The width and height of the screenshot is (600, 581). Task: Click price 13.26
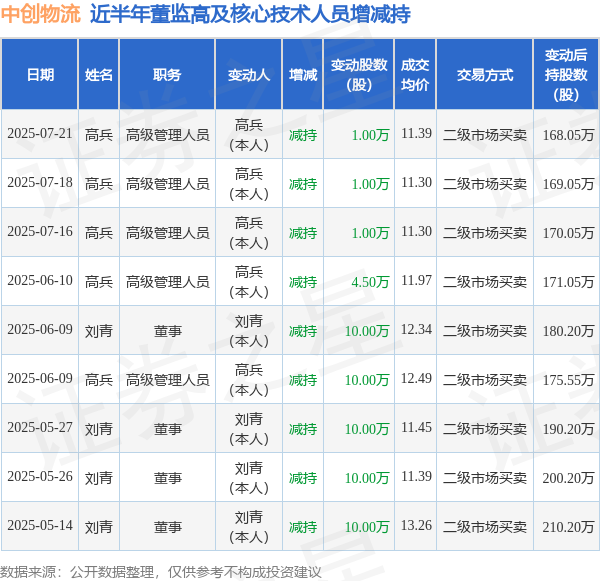(x=416, y=526)
